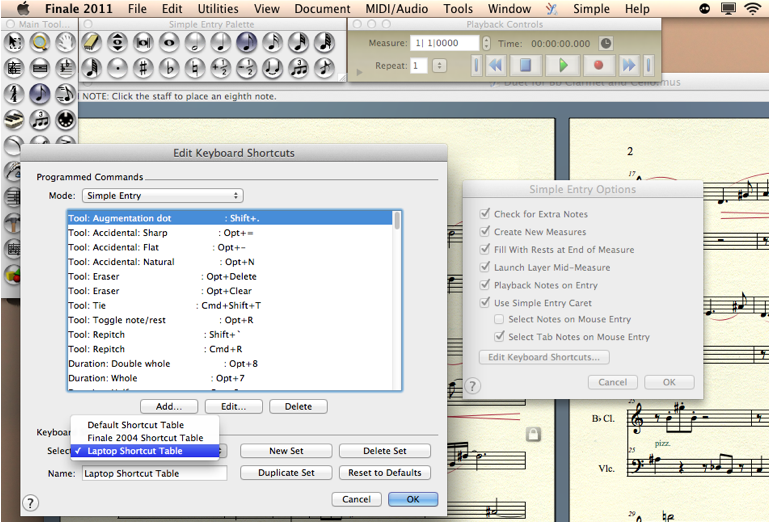This screenshot has height=522, width=771.
Task: Enable Select Notes on Mouse Entry
Action: tap(499, 319)
